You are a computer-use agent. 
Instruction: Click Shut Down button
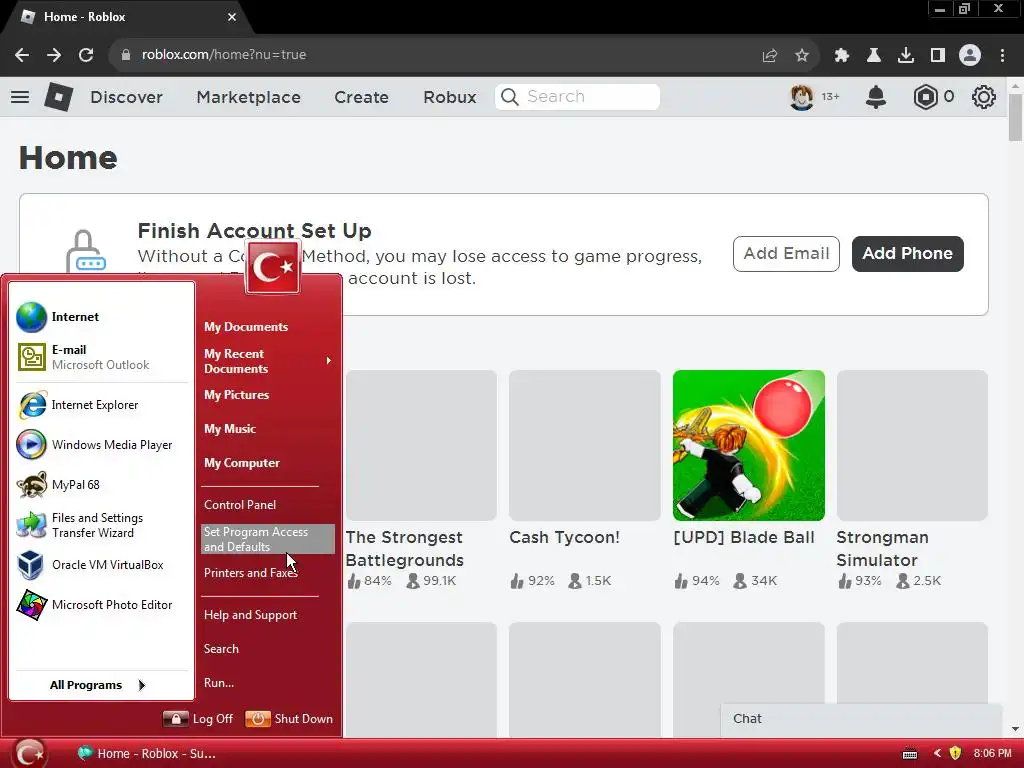[289, 719]
